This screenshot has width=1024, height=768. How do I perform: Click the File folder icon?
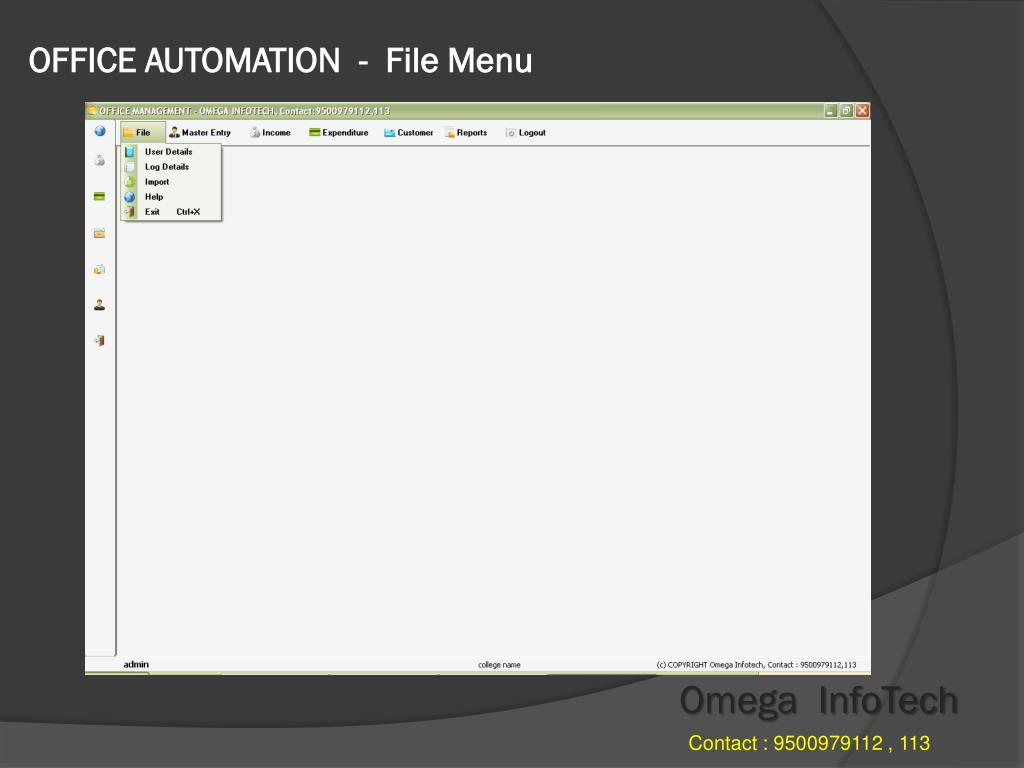tap(128, 133)
